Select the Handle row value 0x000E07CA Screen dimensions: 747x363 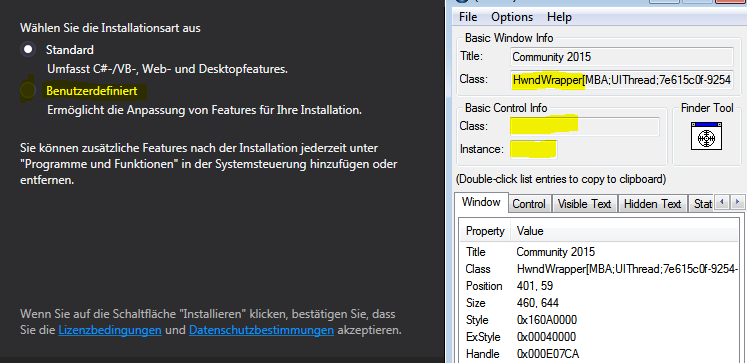click(548, 354)
